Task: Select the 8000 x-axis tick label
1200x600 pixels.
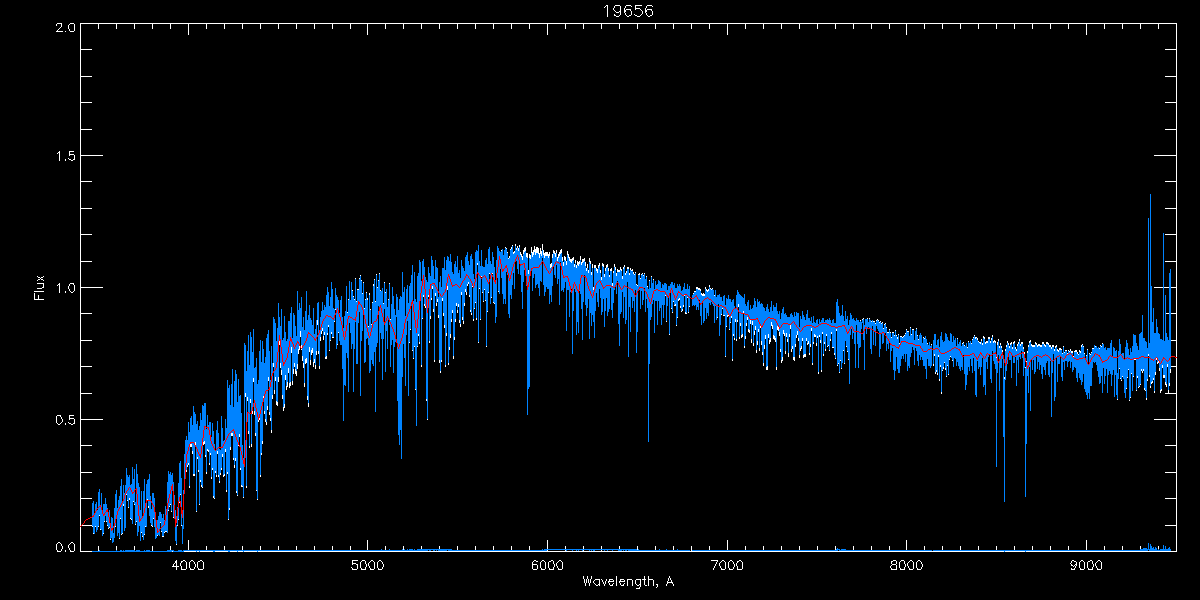Action: point(907,564)
